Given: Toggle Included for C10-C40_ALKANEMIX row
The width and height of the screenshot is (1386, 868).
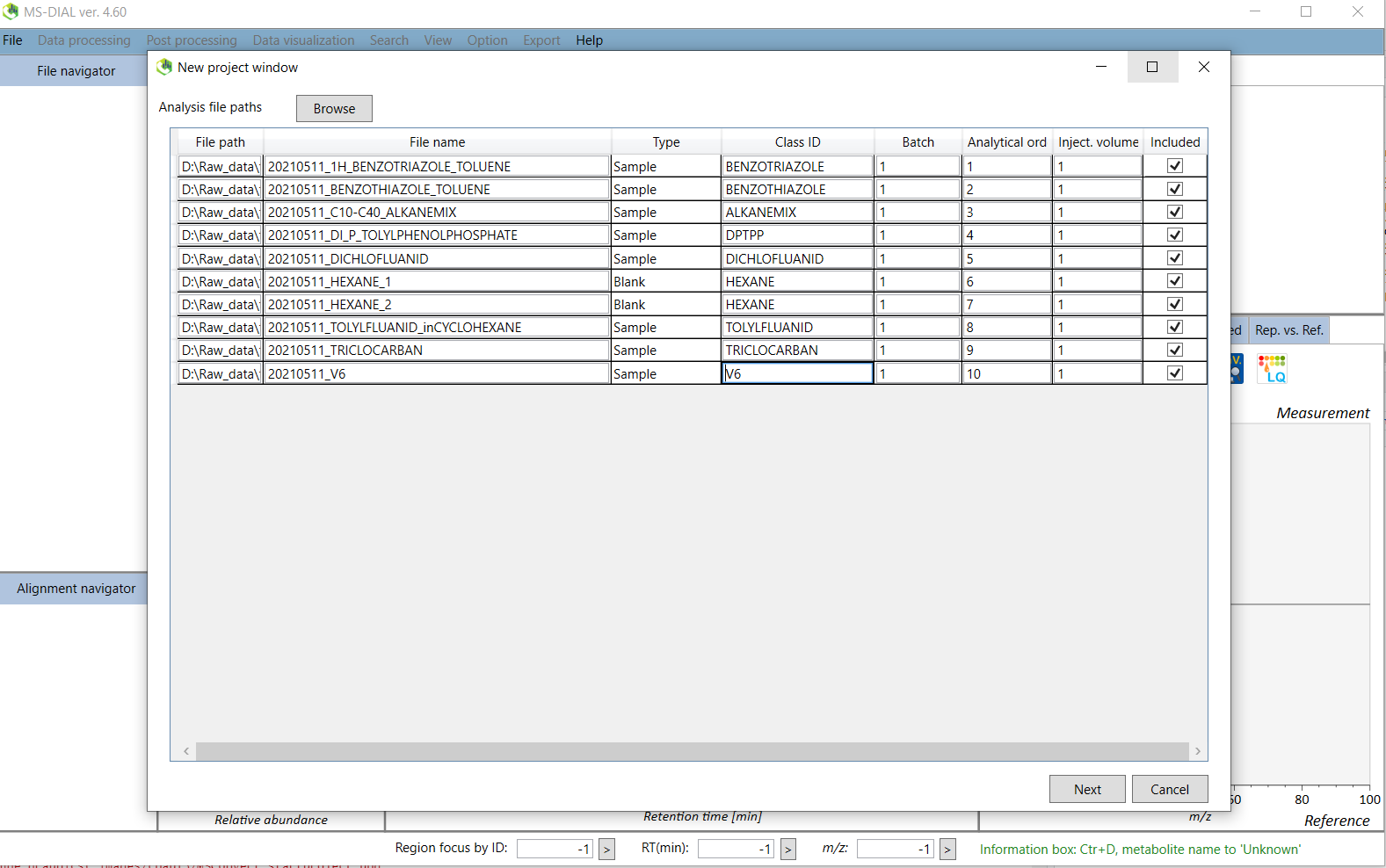Looking at the screenshot, I should tap(1175, 212).
